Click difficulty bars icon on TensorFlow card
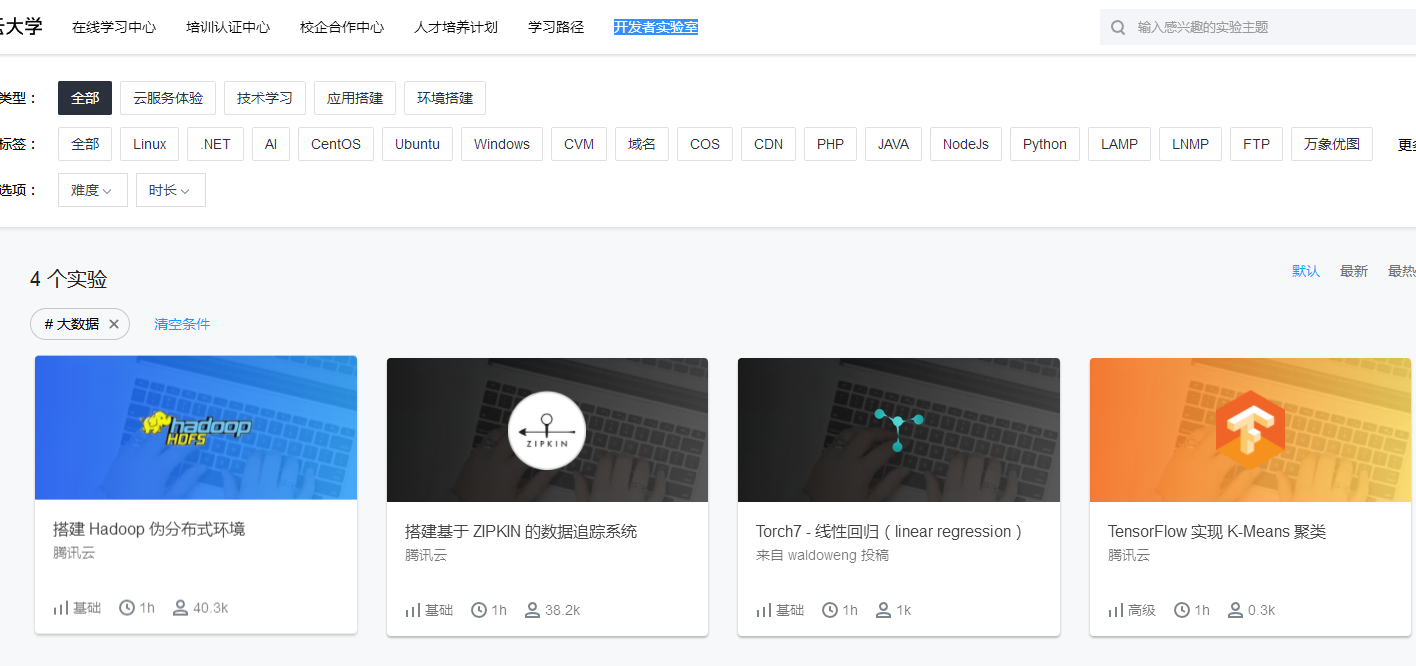Image resolution: width=1416 pixels, height=666 pixels. 1116,610
